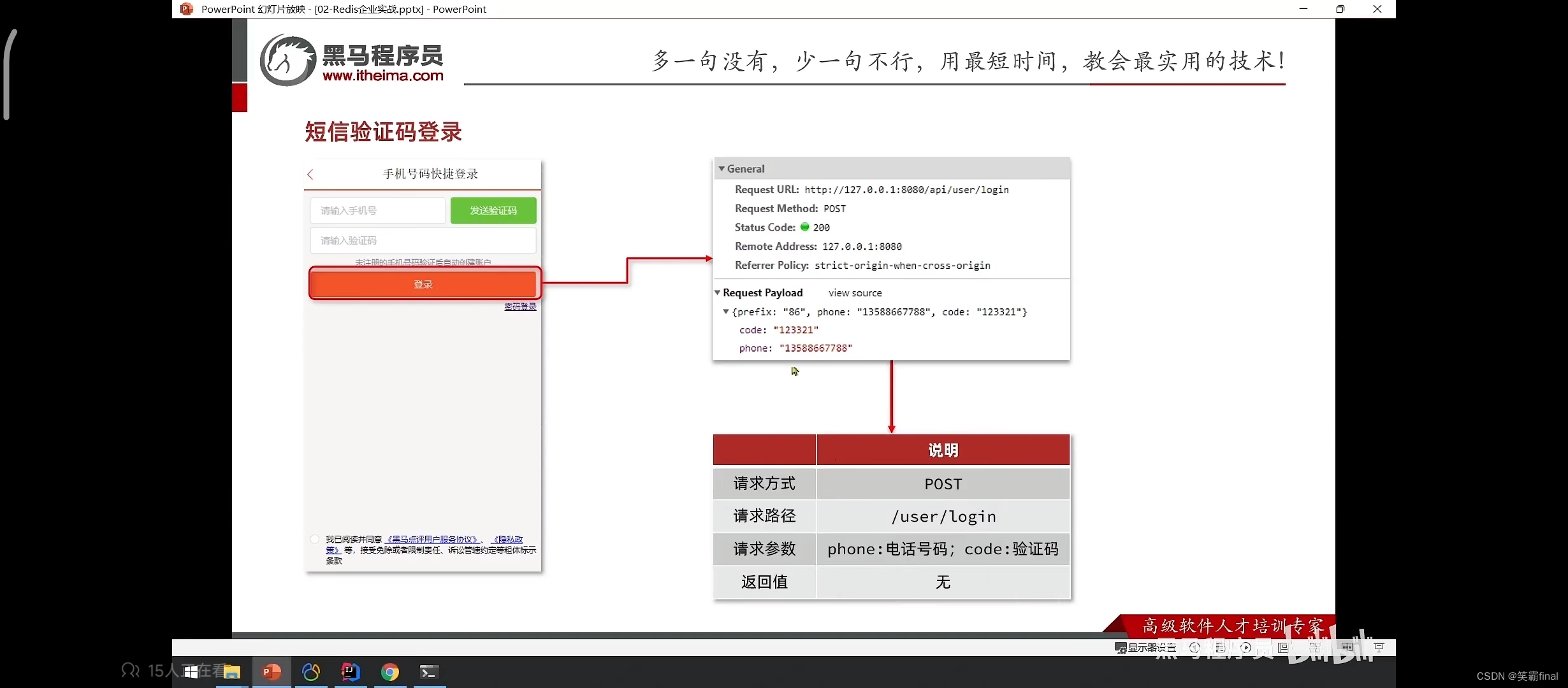The width and height of the screenshot is (1568, 688).
Task: Switch to Normal view icon
Action: click(1283, 647)
